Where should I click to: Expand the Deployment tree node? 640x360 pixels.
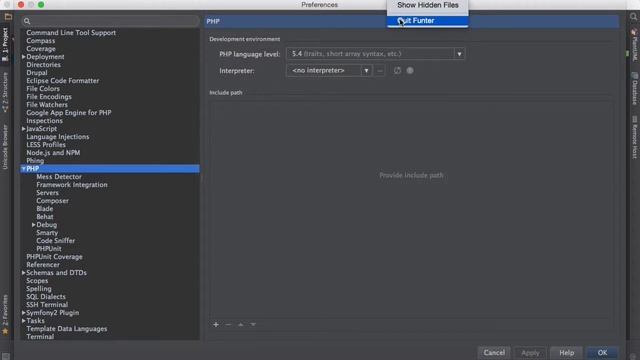coord(23,57)
